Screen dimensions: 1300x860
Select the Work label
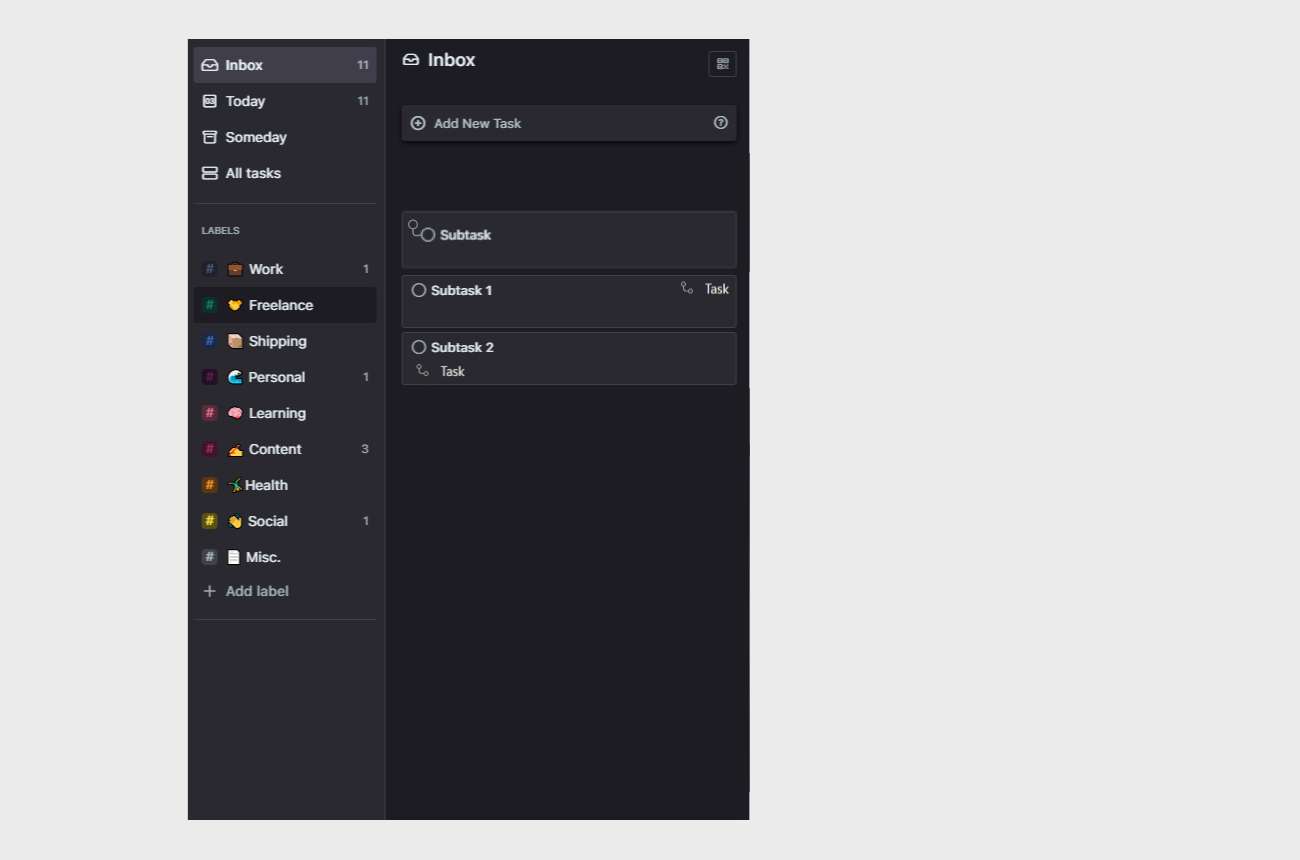[x=285, y=269]
